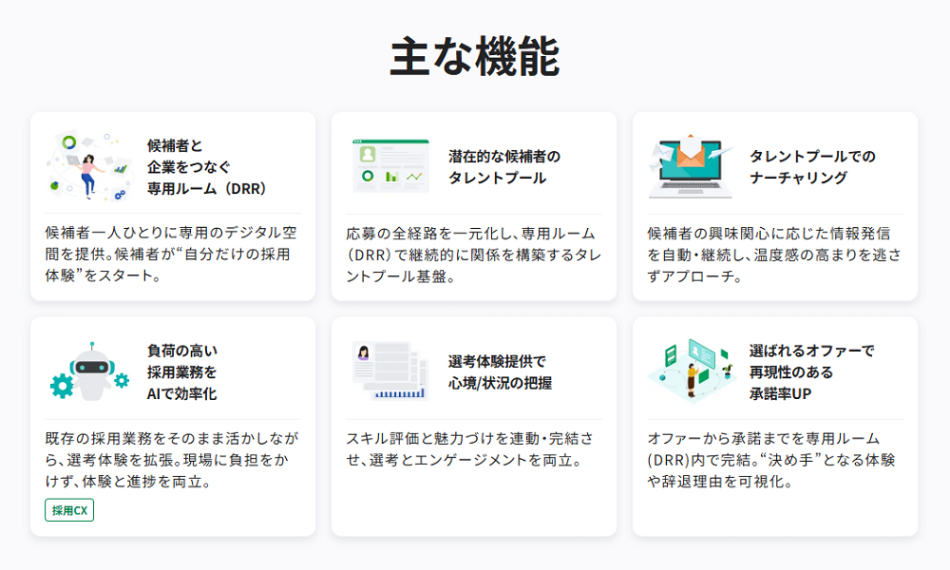This screenshot has height=570, width=950.
Task: Click the candidate profile documents illustration
Action: coord(390,372)
